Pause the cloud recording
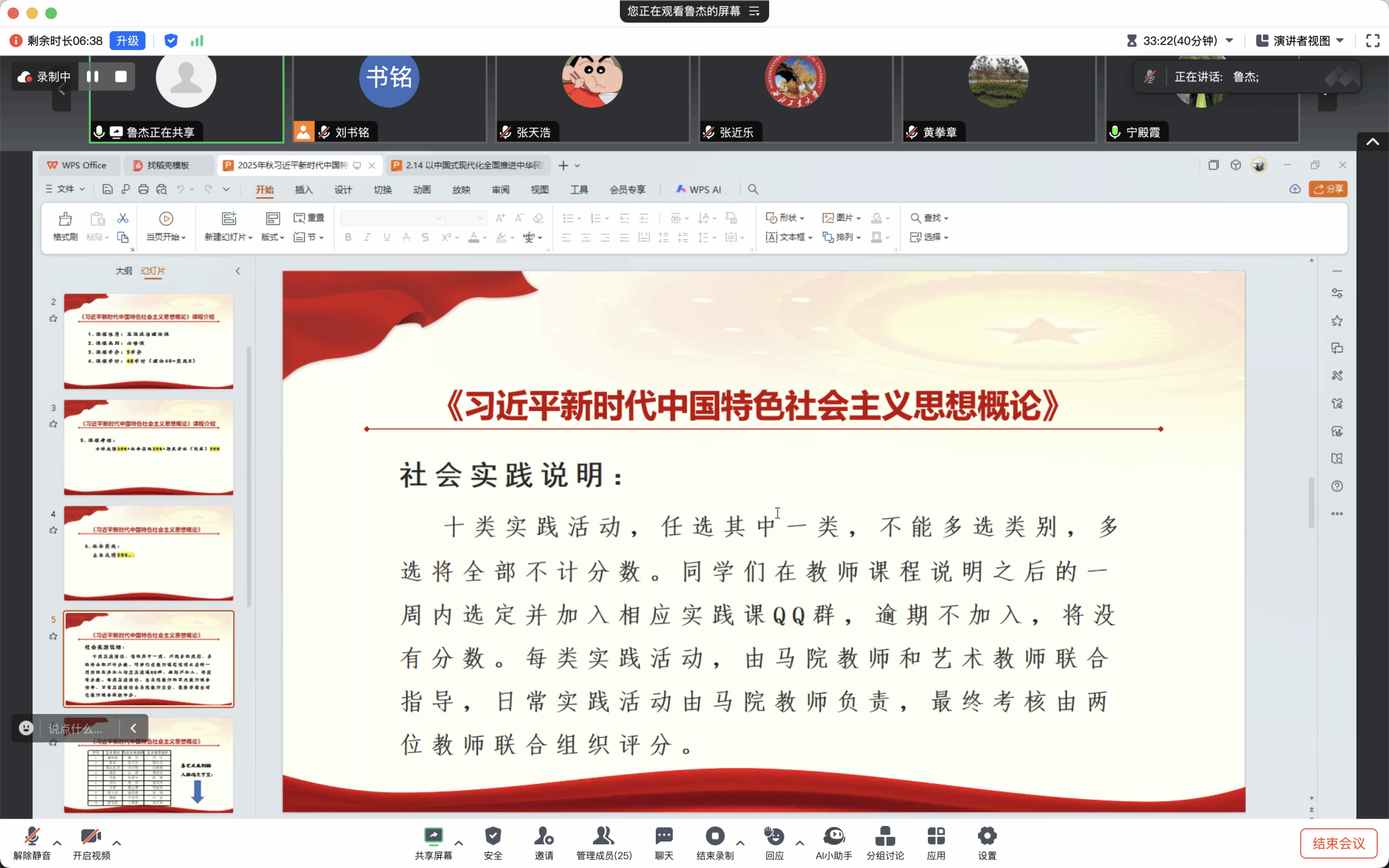This screenshot has height=868, width=1389. [93, 77]
